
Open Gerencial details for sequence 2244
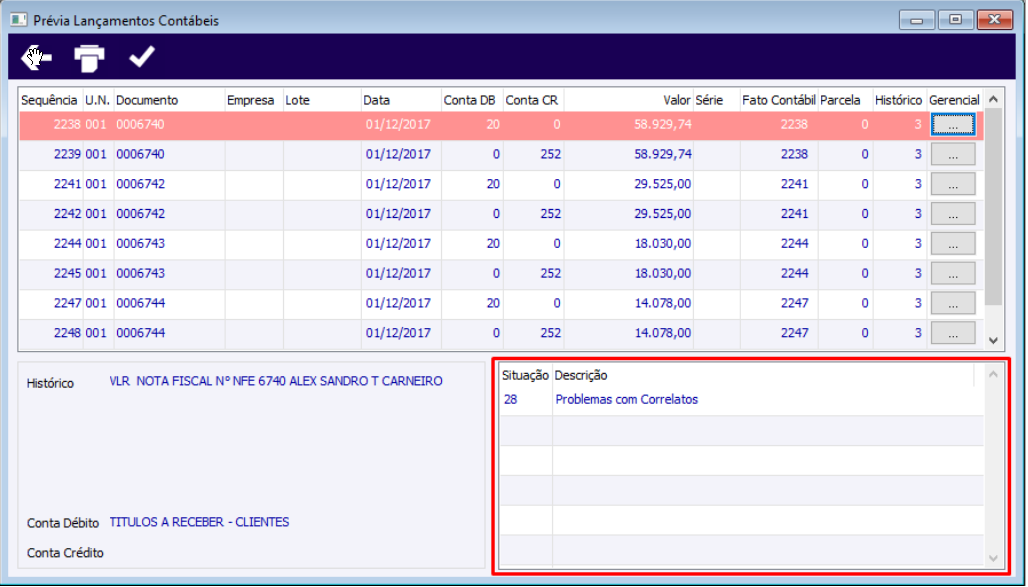[x=953, y=244]
